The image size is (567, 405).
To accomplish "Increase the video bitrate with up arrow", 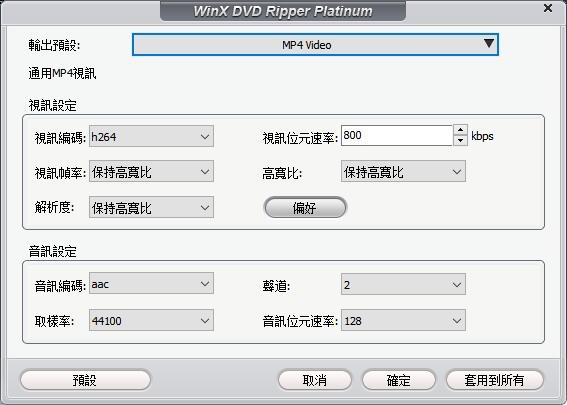I will 460,130.
